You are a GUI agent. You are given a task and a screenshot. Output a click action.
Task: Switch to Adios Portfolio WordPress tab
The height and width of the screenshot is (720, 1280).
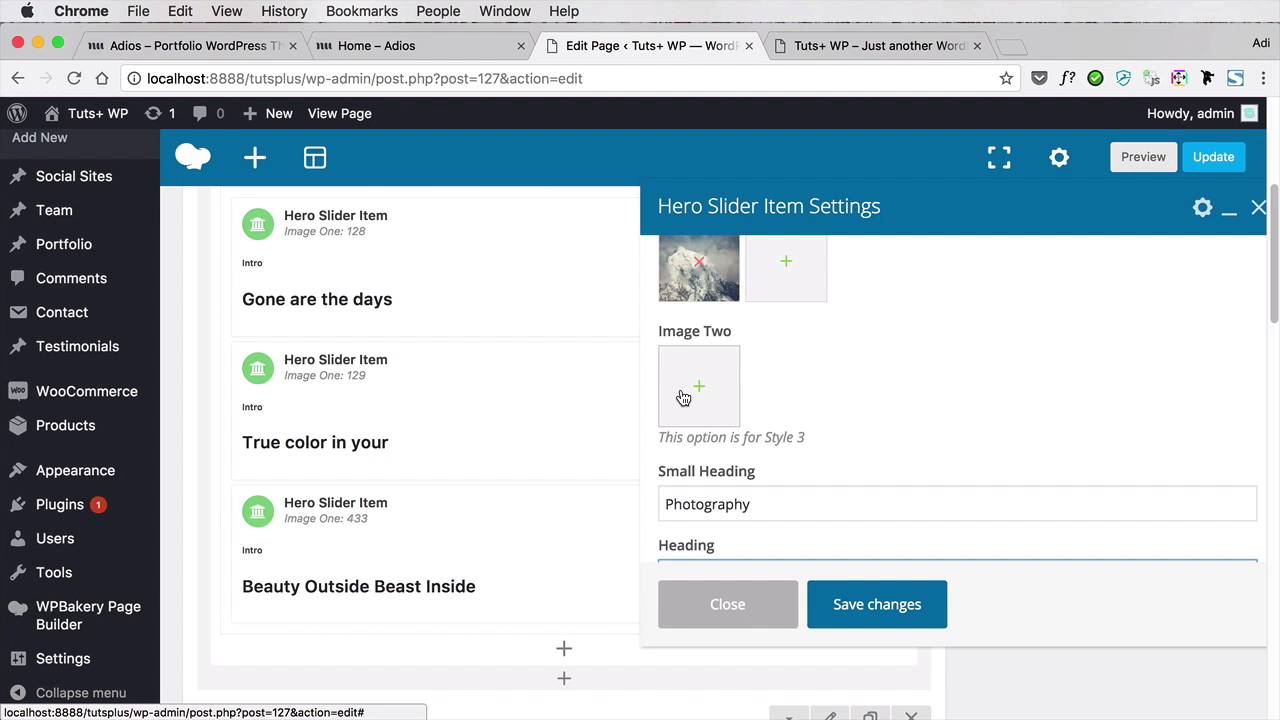[x=192, y=45]
